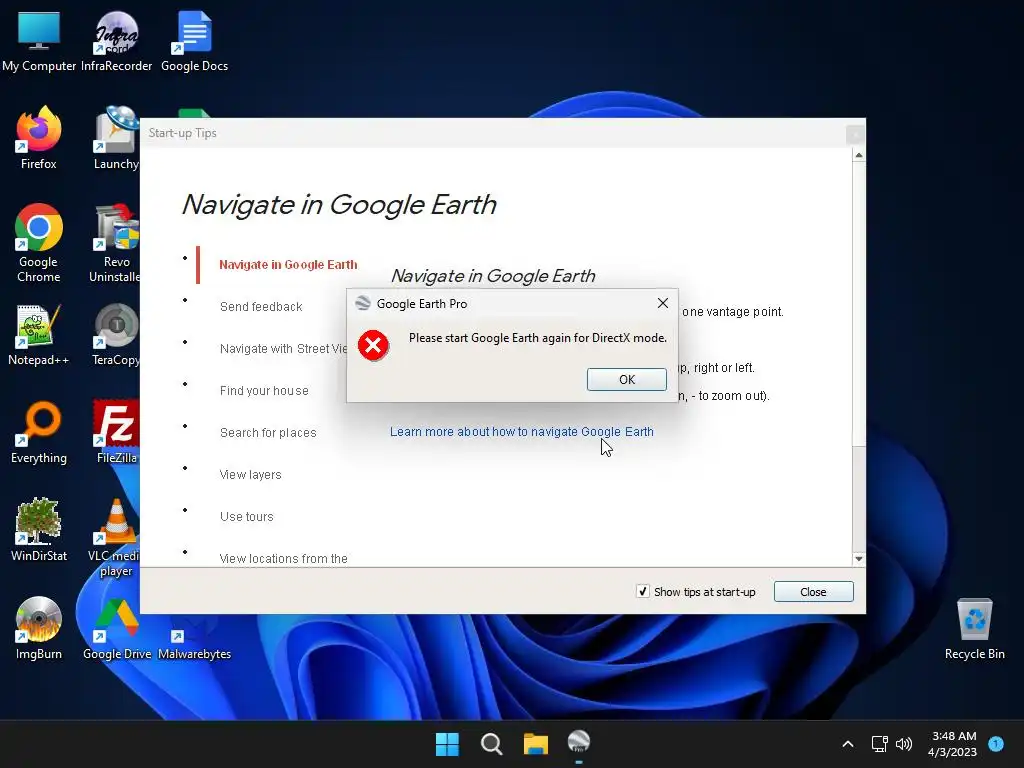This screenshot has height=768, width=1024.
Task: Launch Google Chrome from the desktop
Action: pyautogui.click(x=39, y=243)
